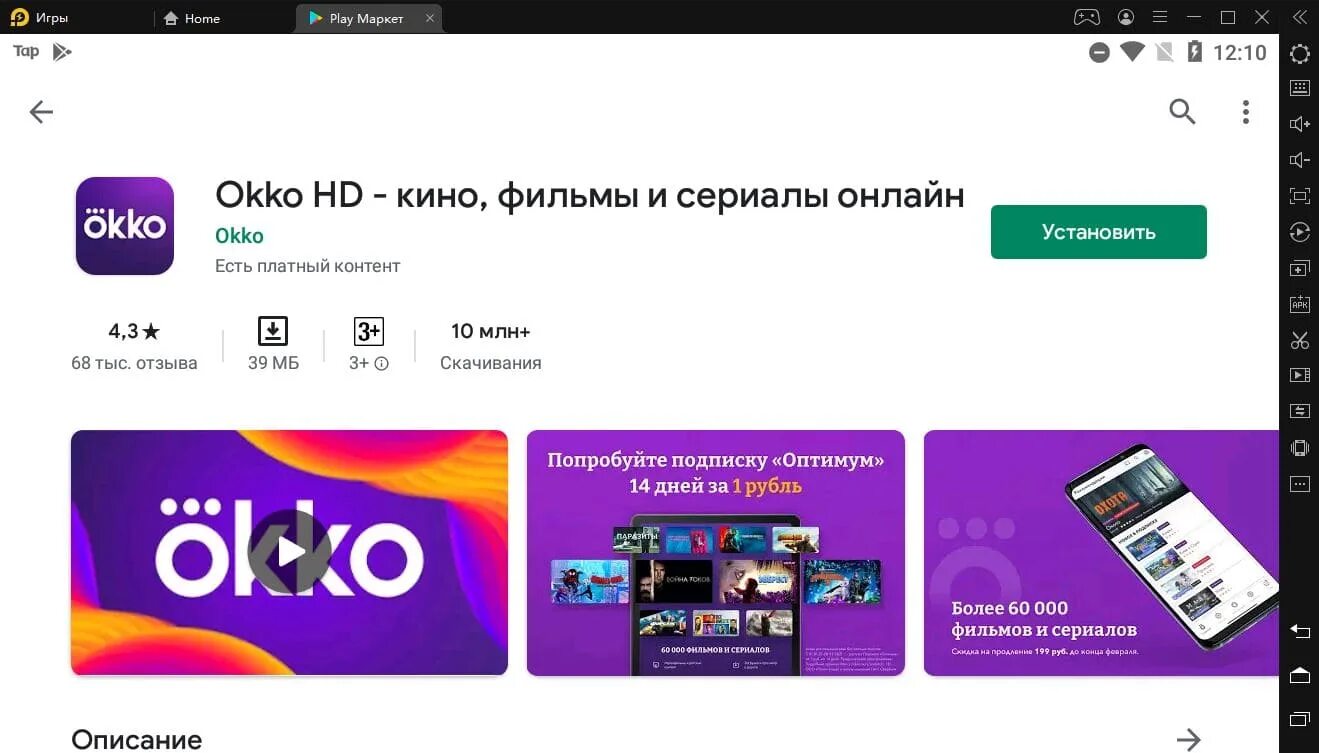
Task: Close the Play Маркет tab
Action: tap(430, 18)
